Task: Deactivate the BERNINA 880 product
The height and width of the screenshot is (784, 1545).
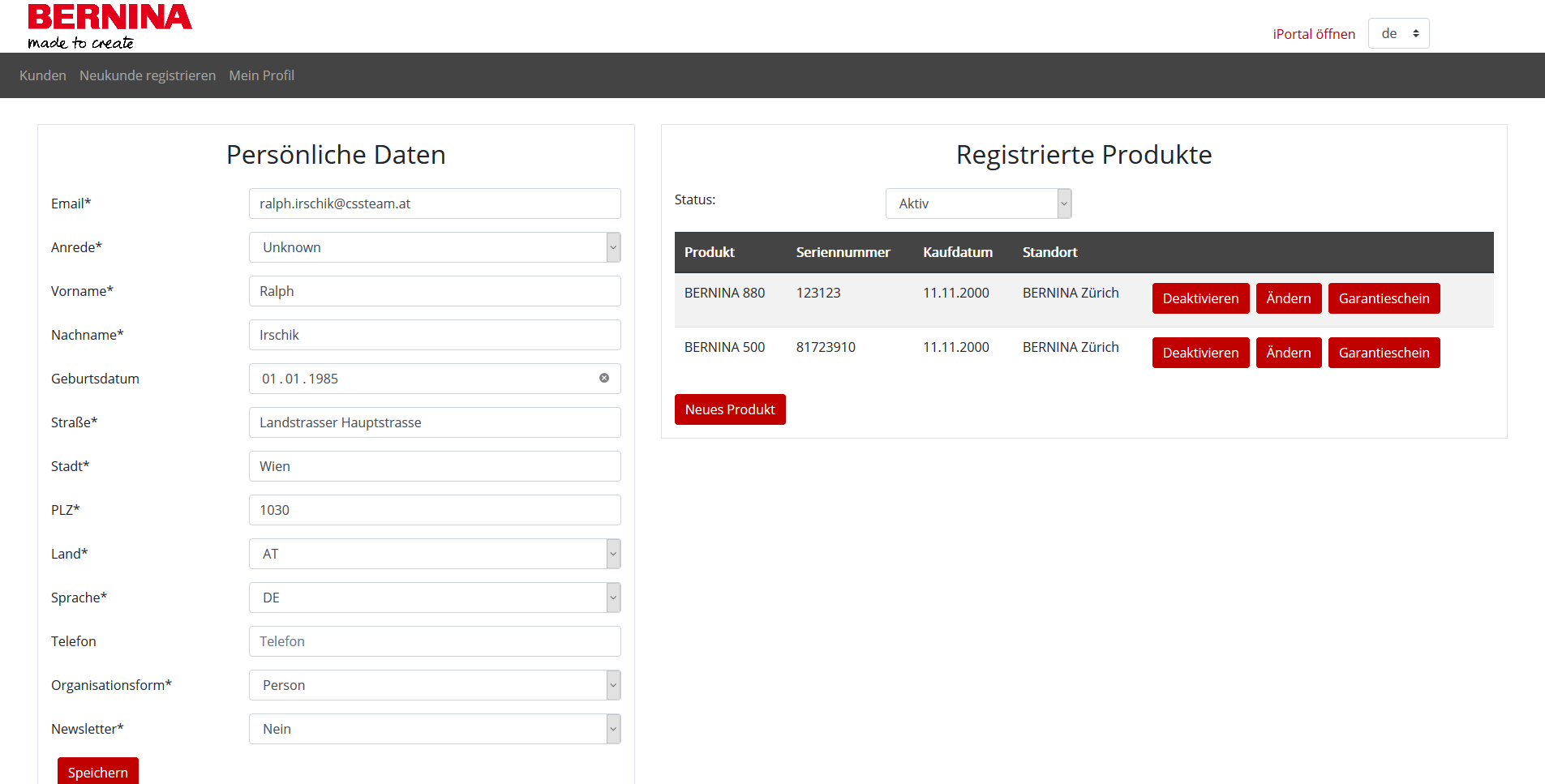Action: [1200, 298]
